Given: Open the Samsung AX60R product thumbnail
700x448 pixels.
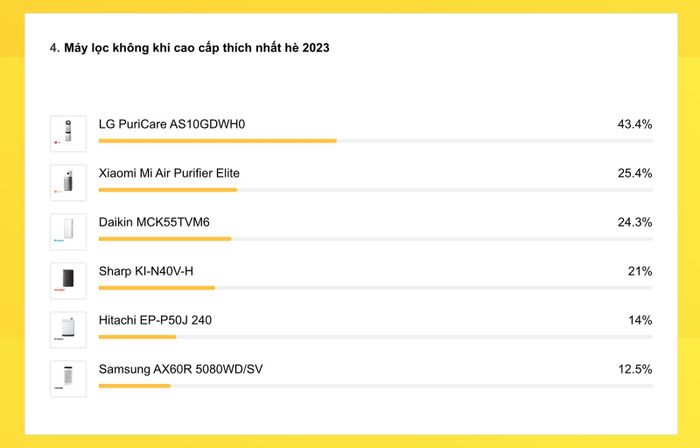Looking at the screenshot, I should pos(68,379).
